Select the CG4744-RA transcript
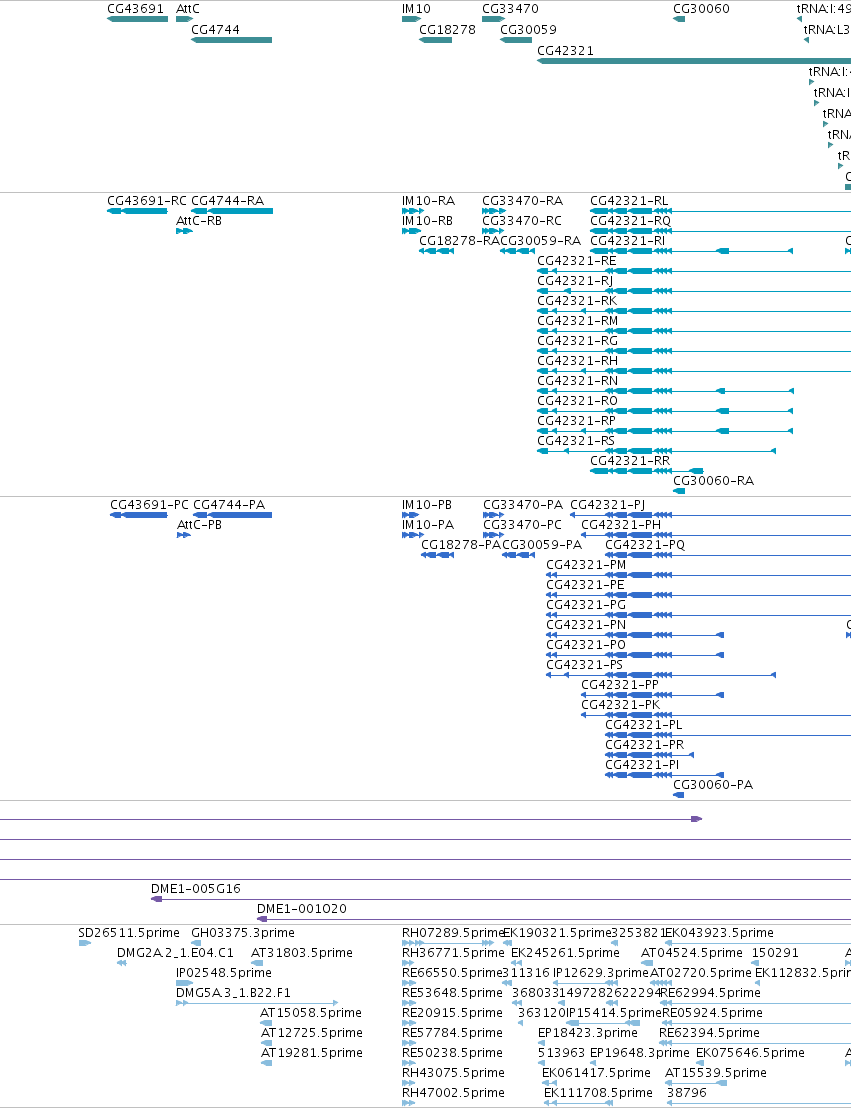 pos(228,201)
